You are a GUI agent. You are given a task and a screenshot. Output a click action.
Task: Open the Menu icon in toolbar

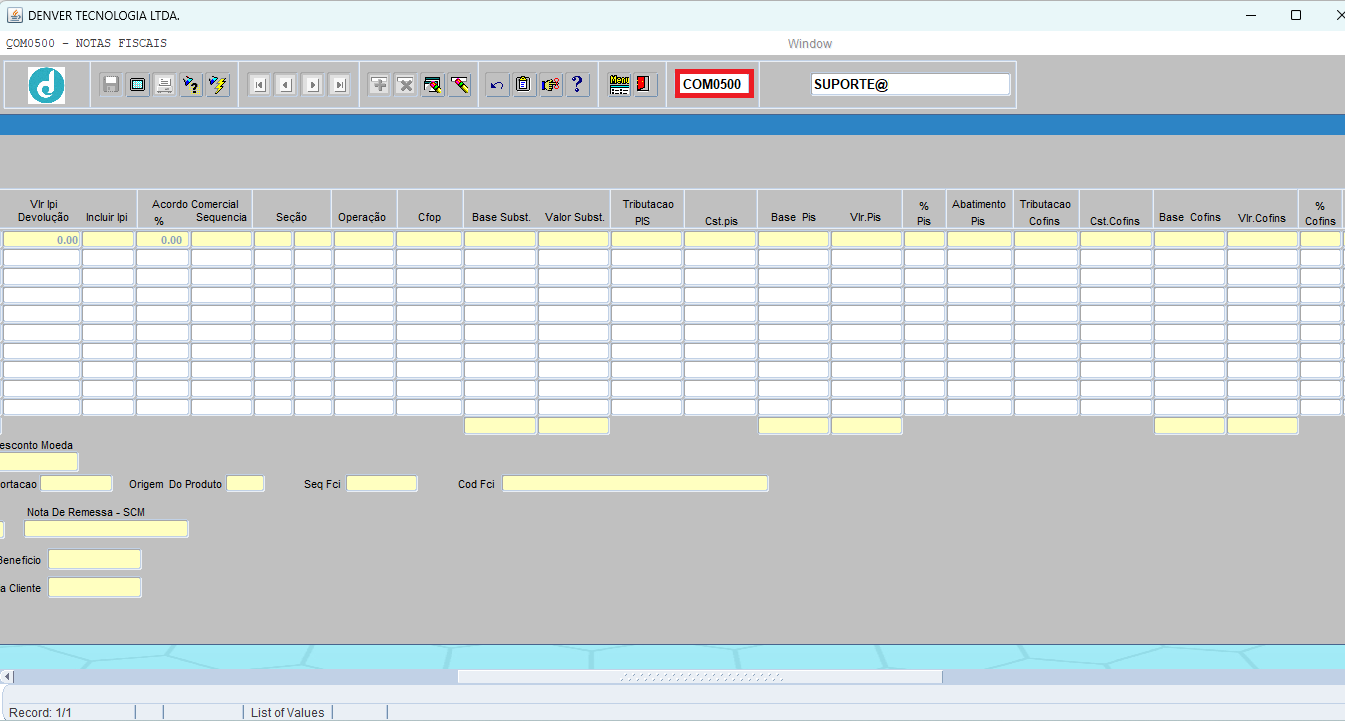pyautogui.click(x=619, y=85)
